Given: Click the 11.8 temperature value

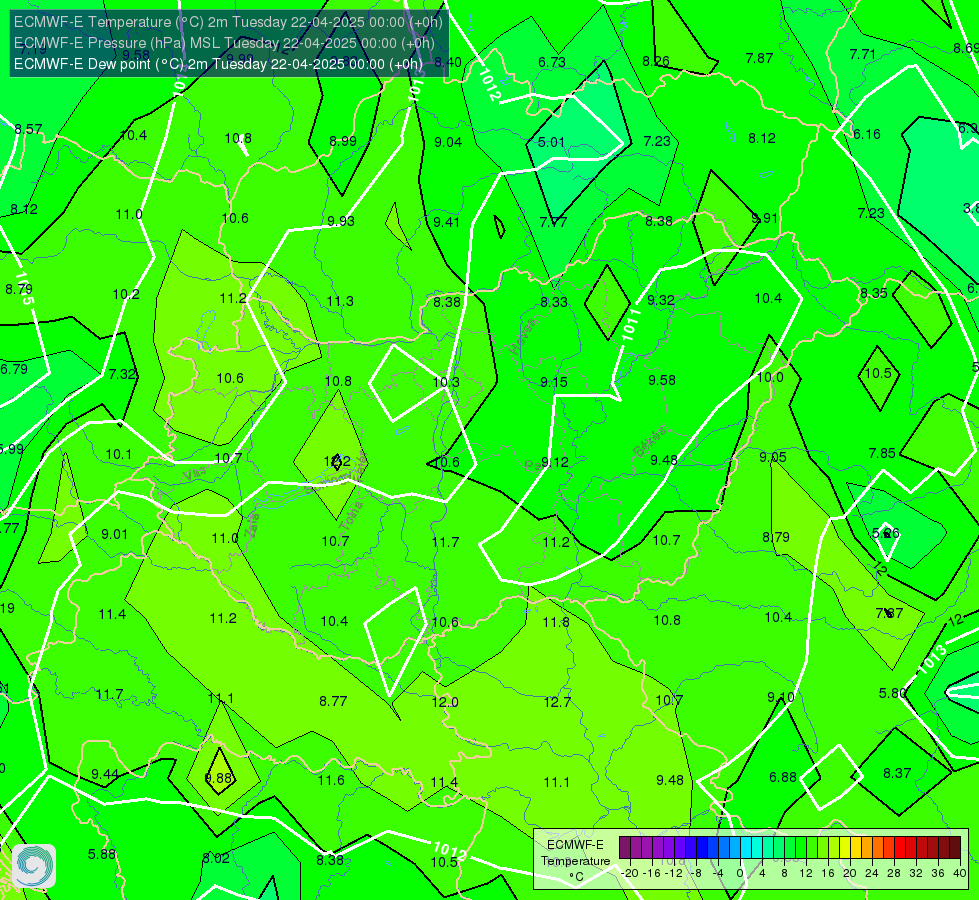Looking at the screenshot, I should 556,622.
